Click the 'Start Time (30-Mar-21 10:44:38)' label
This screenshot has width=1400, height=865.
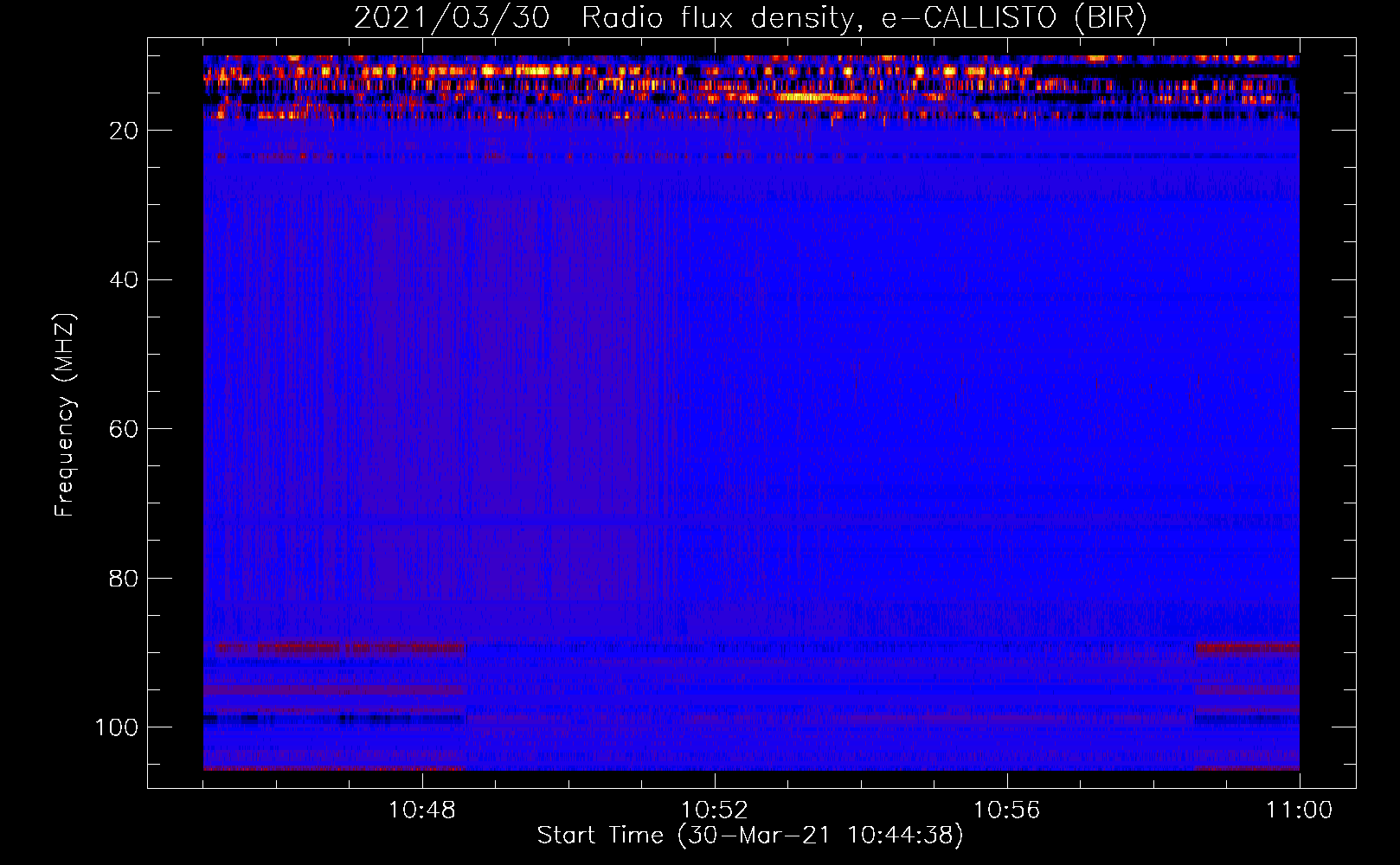[750, 836]
